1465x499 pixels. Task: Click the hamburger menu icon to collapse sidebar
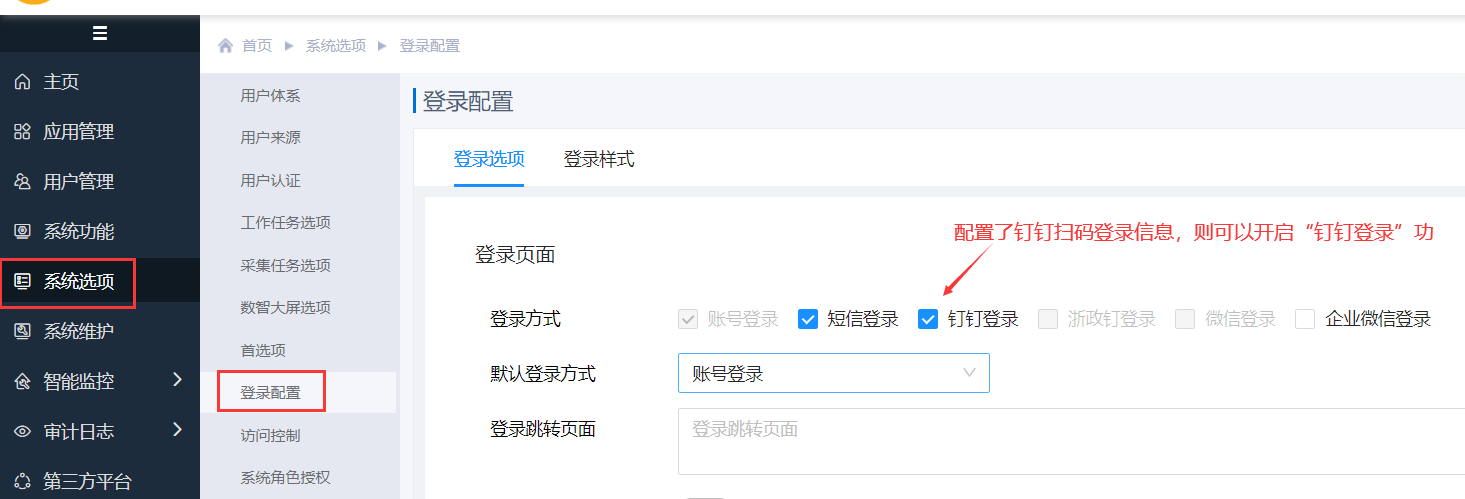click(x=99, y=33)
